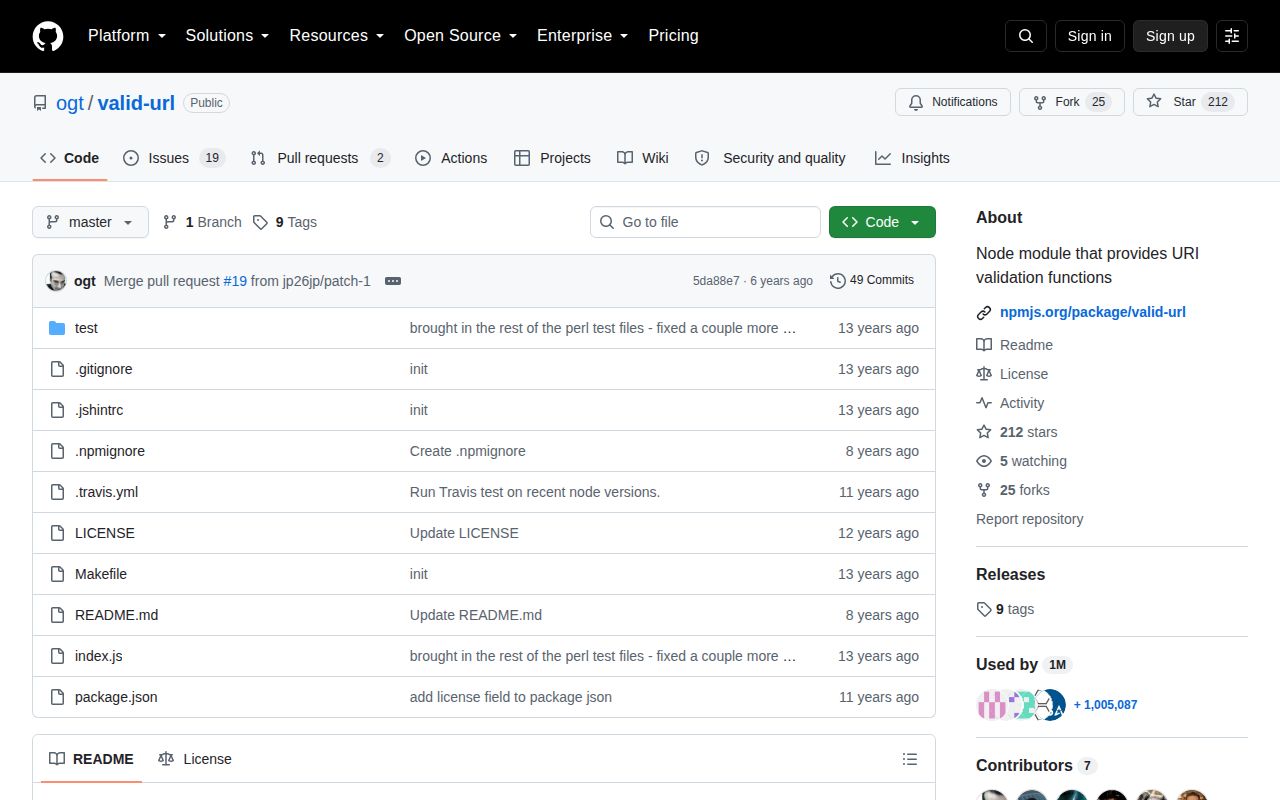Open the LICENSE file

pyautogui.click(x=105, y=533)
